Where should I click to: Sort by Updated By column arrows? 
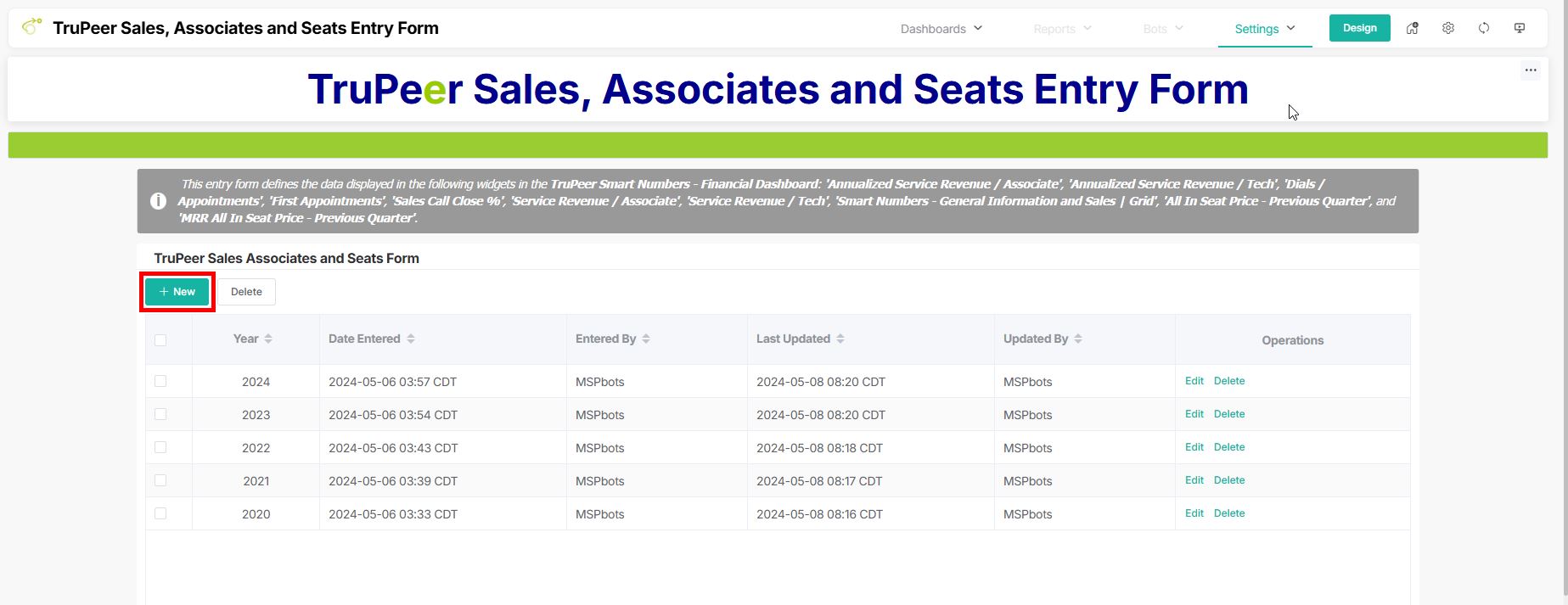click(1078, 339)
